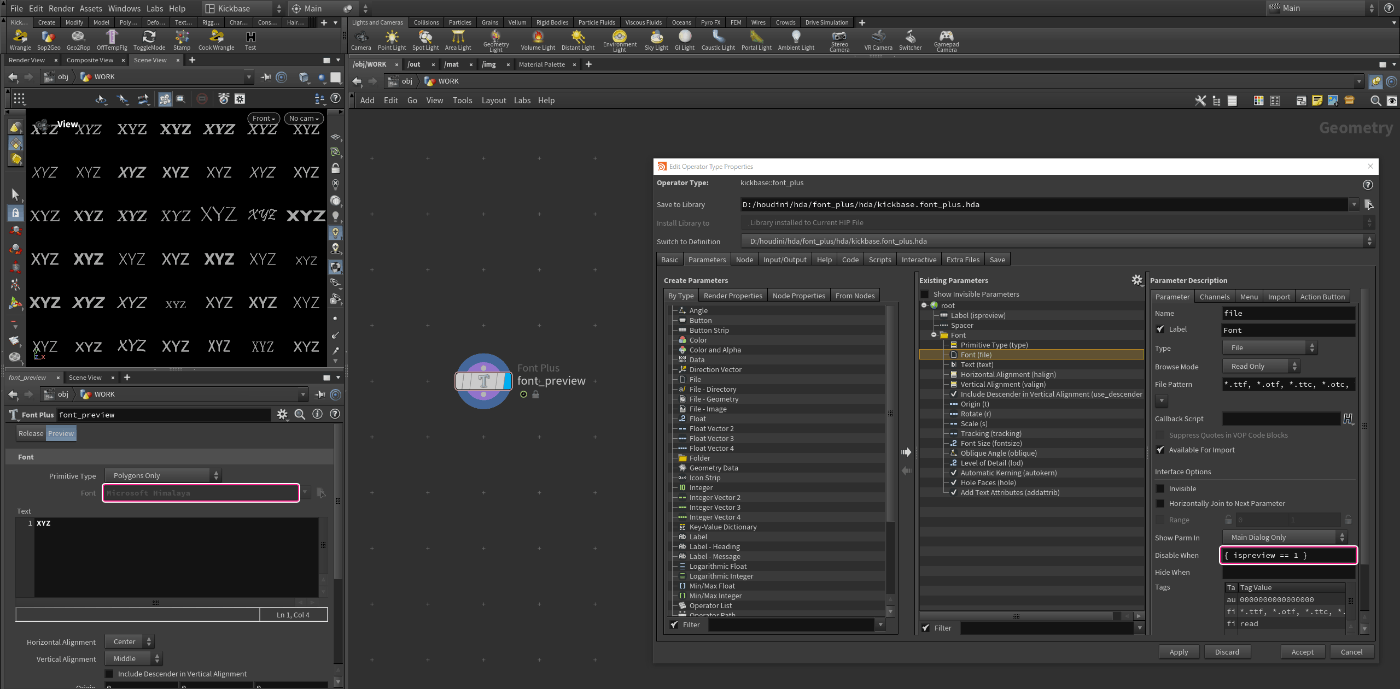This screenshot has height=689, width=1400.
Task: Open Existing Parameters gear menu
Action: click(x=1136, y=281)
